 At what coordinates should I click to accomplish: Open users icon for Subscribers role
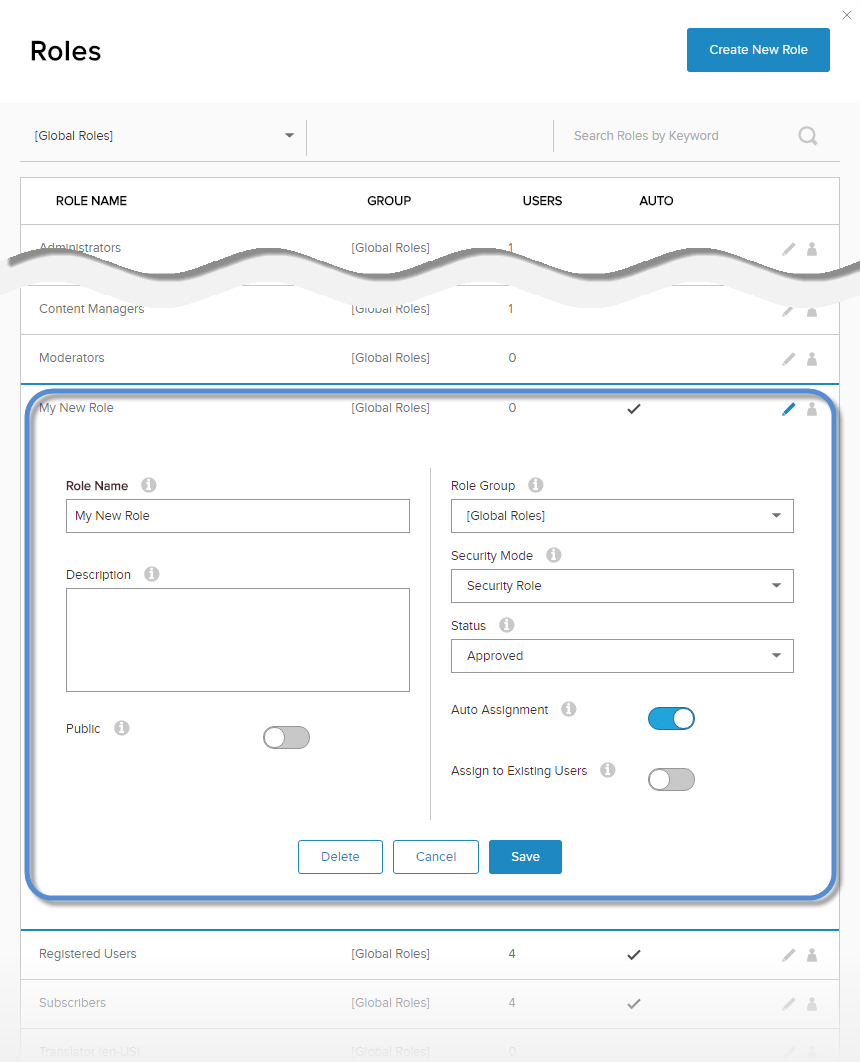[x=812, y=1004]
